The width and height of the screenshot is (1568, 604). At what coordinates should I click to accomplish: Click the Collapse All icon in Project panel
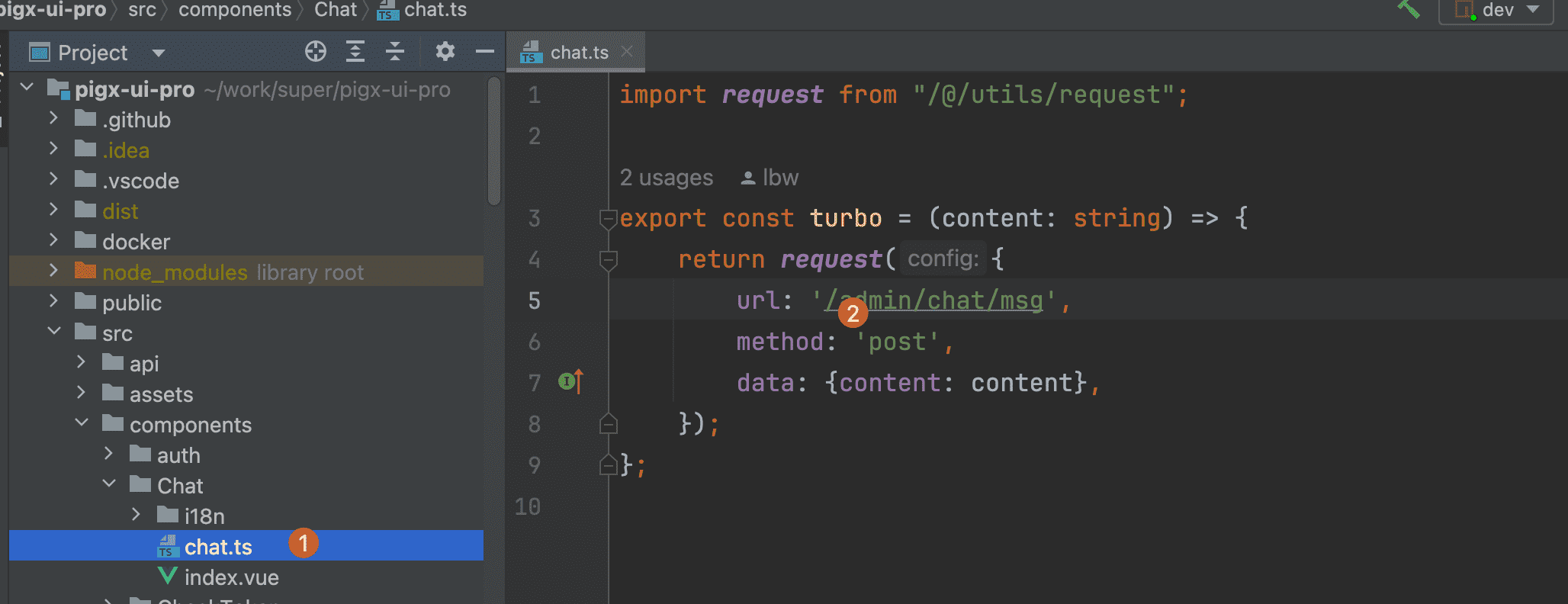coord(395,52)
